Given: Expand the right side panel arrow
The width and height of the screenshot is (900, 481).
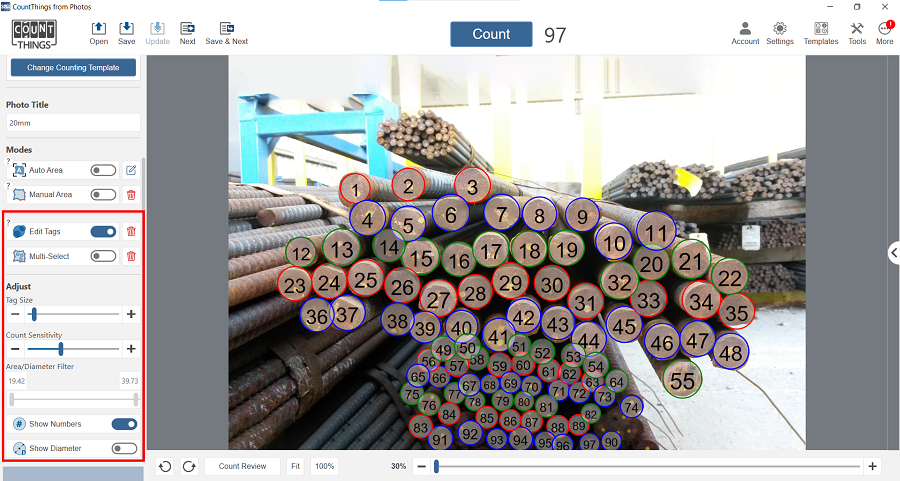Looking at the screenshot, I should pos(893,253).
